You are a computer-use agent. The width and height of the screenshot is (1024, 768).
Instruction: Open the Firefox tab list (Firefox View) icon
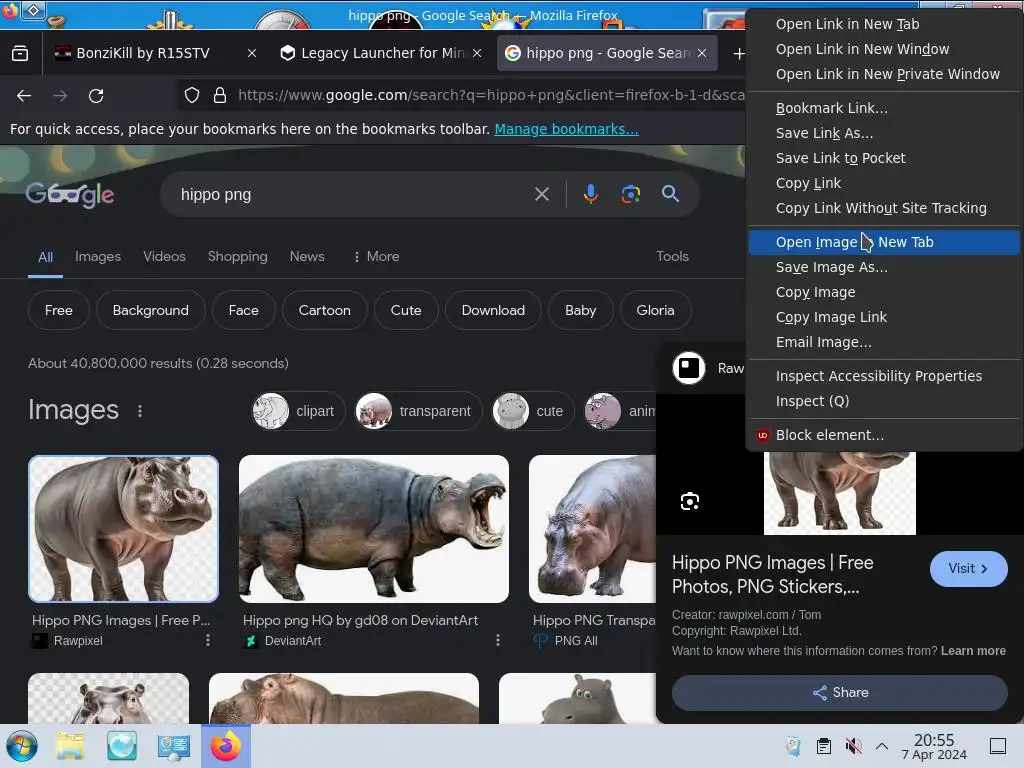(x=20, y=53)
